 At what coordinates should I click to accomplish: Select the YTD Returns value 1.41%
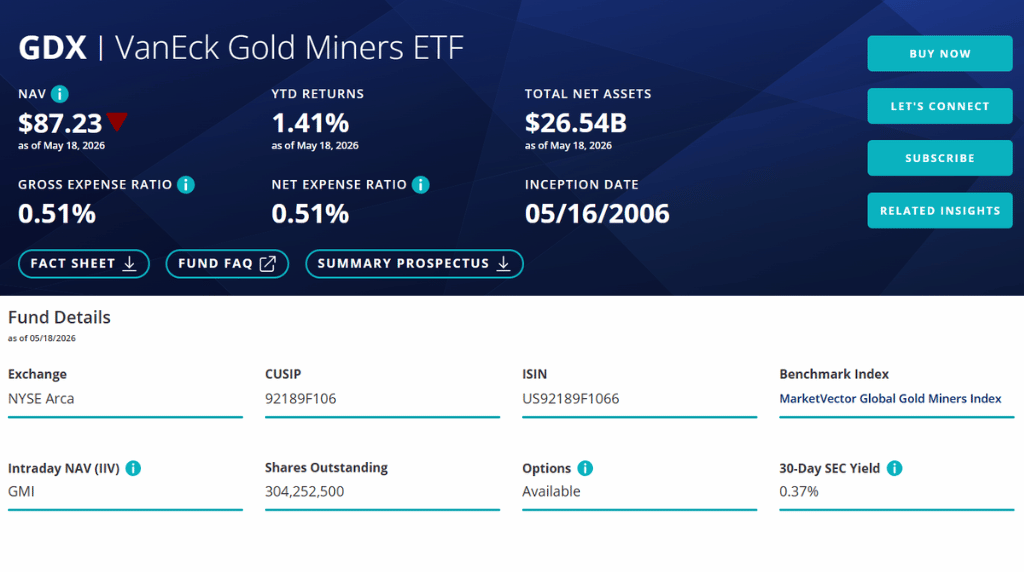click(x=310, y=123)
